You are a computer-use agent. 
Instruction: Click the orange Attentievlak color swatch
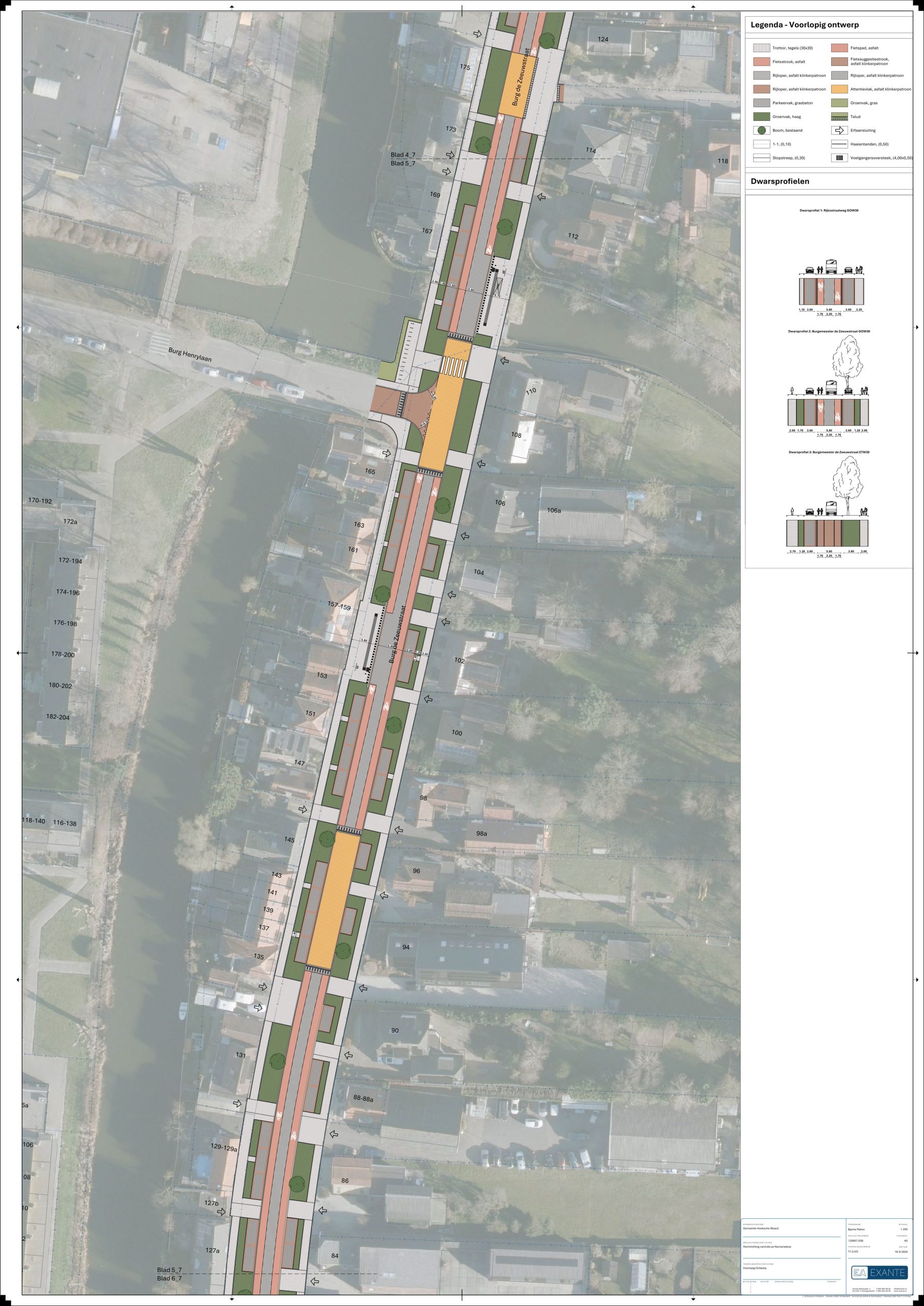[x=840, y=89]
